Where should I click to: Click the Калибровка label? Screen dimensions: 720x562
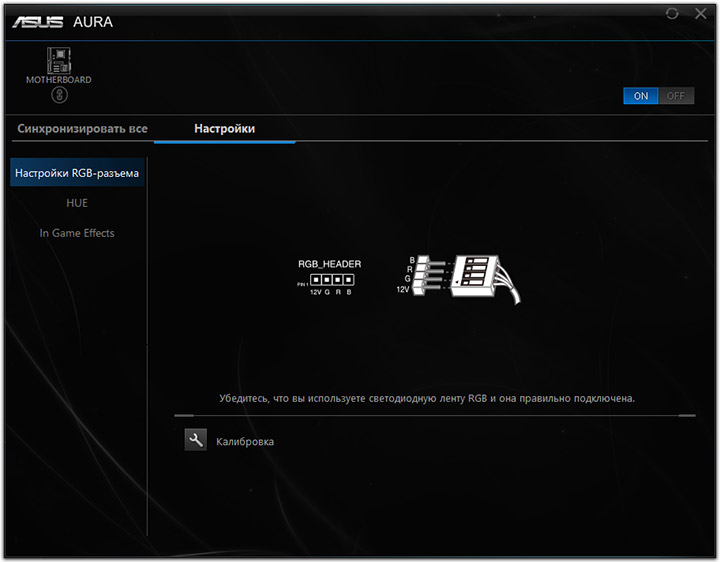(245, 442)
